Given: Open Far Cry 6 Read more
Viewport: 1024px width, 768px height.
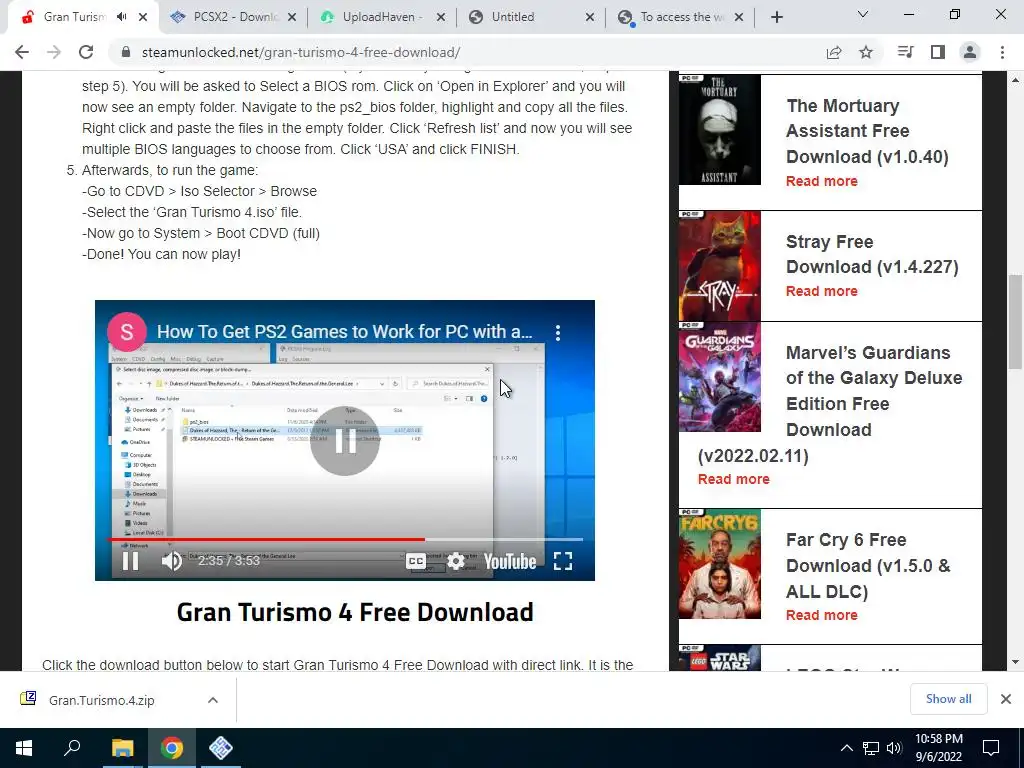Looking at the screenshot, I should pos(822,615).
